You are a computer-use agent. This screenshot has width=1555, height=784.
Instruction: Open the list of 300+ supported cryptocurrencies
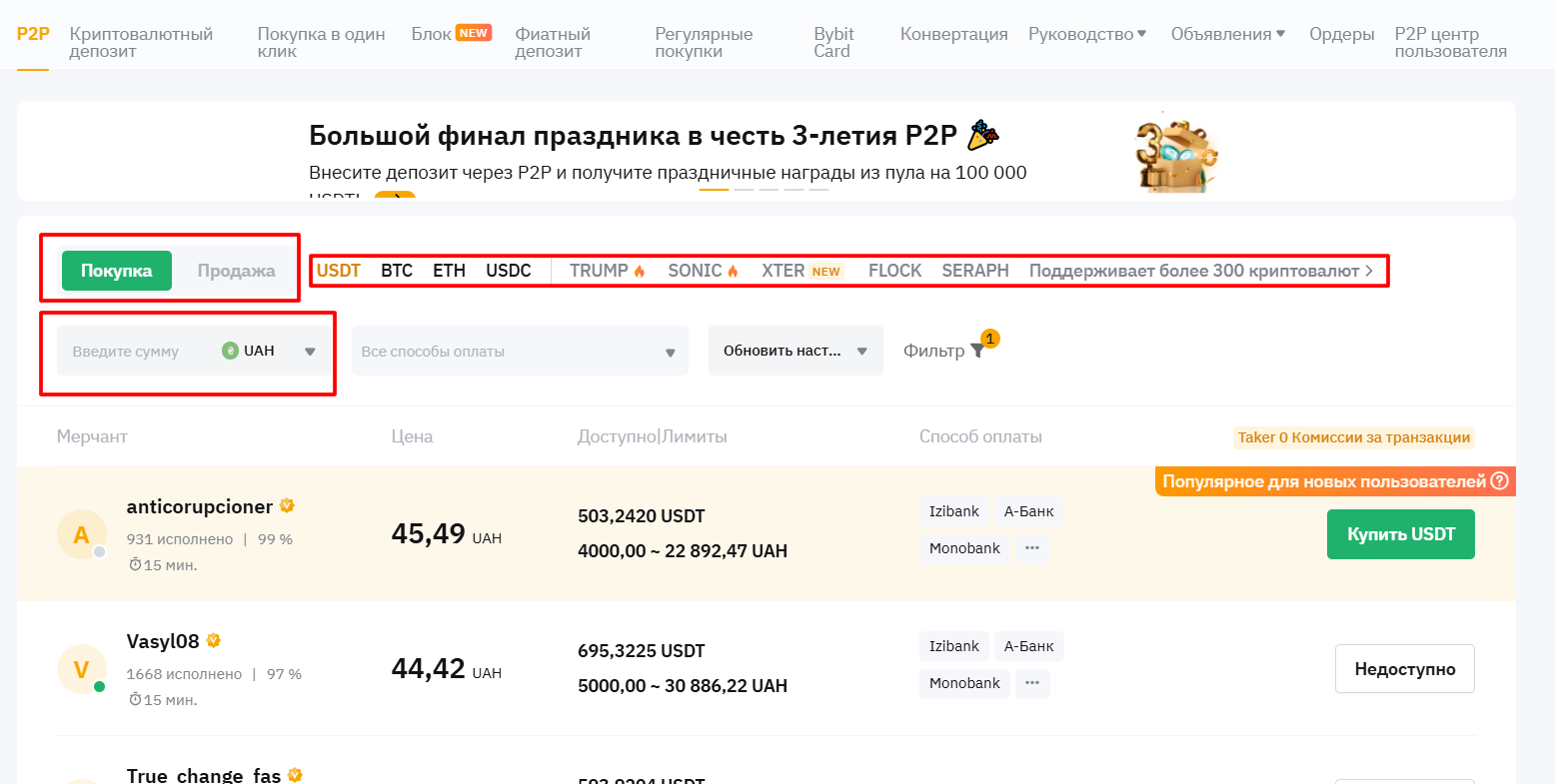pyautogui.click(x=1201, y=271)
